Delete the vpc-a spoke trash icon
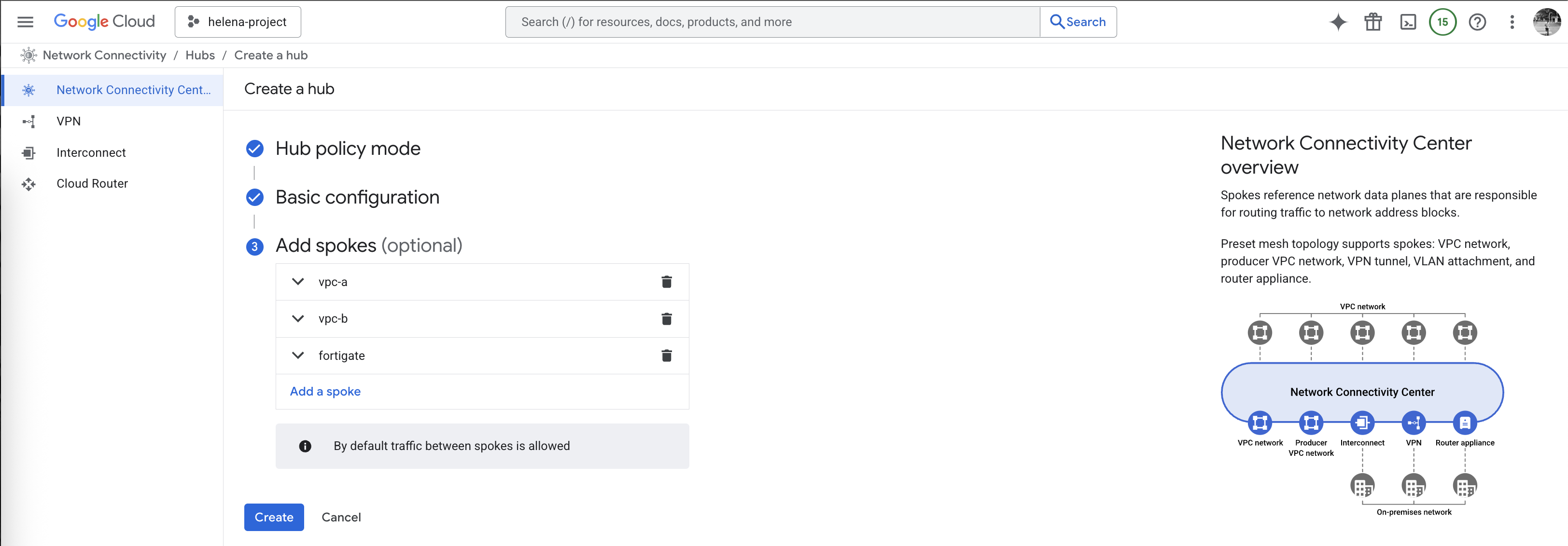 (667, 282)
